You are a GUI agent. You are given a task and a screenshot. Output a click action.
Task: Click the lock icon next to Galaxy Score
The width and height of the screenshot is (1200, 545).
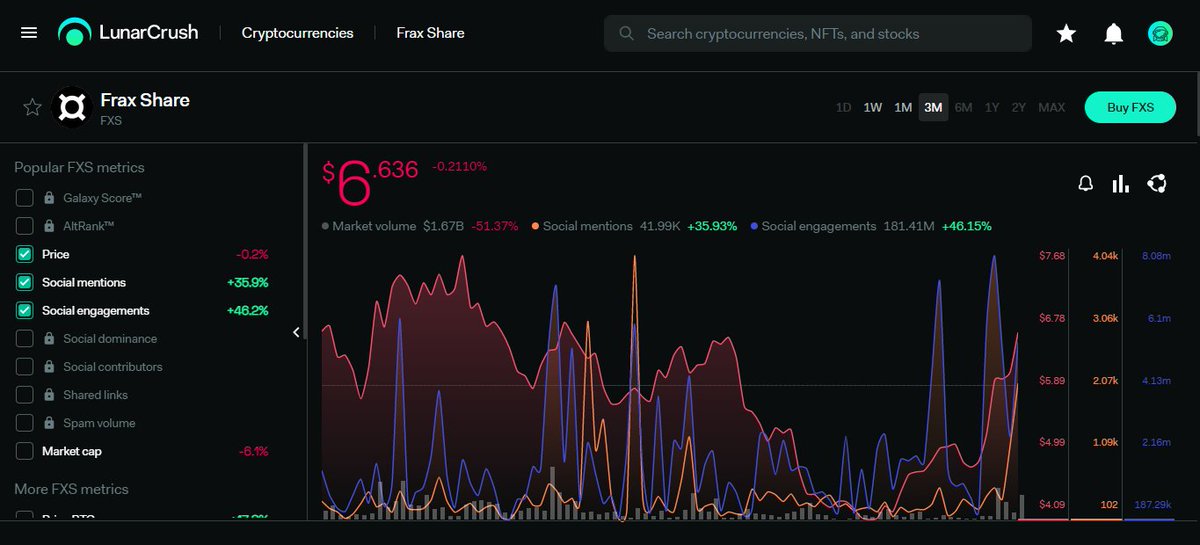tap(49, 198)
